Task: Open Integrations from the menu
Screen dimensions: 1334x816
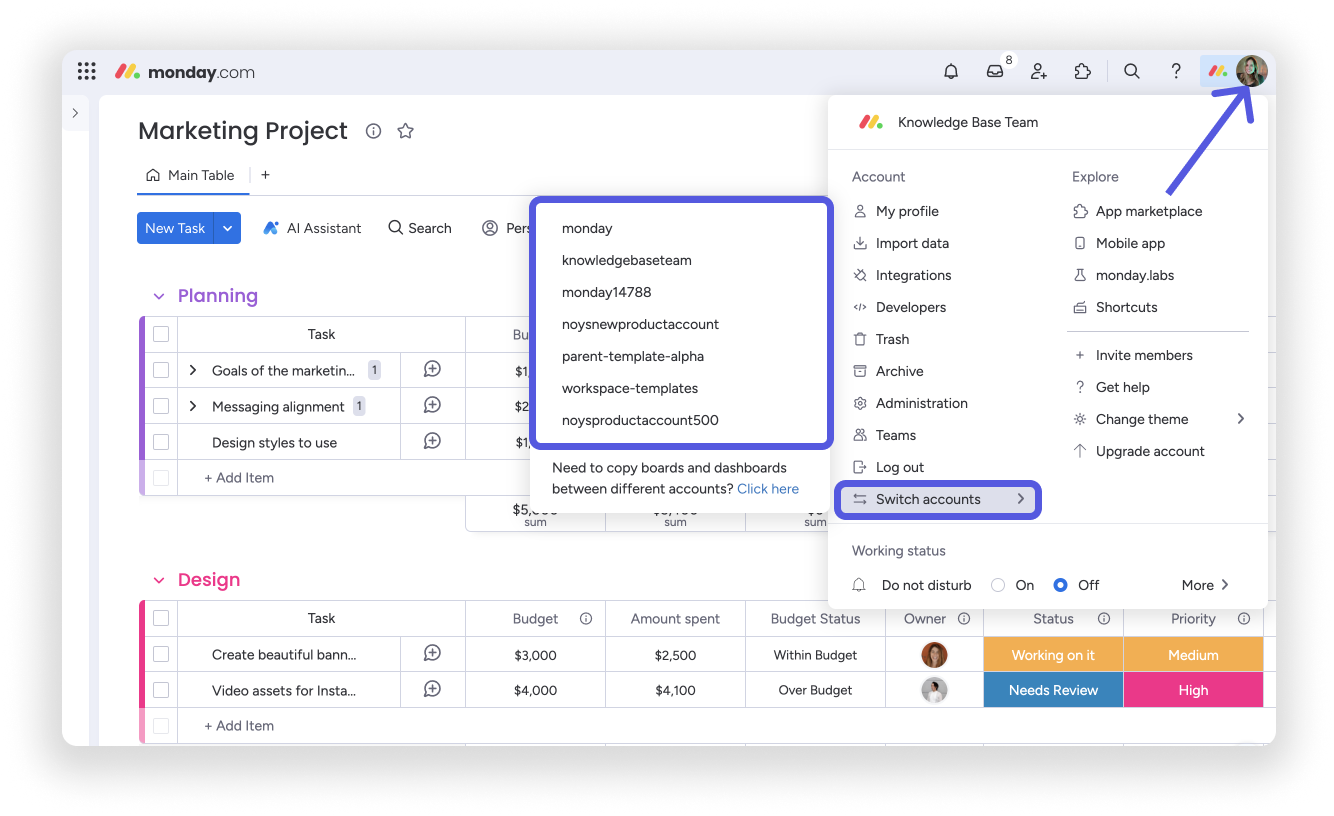Action: 901,275
